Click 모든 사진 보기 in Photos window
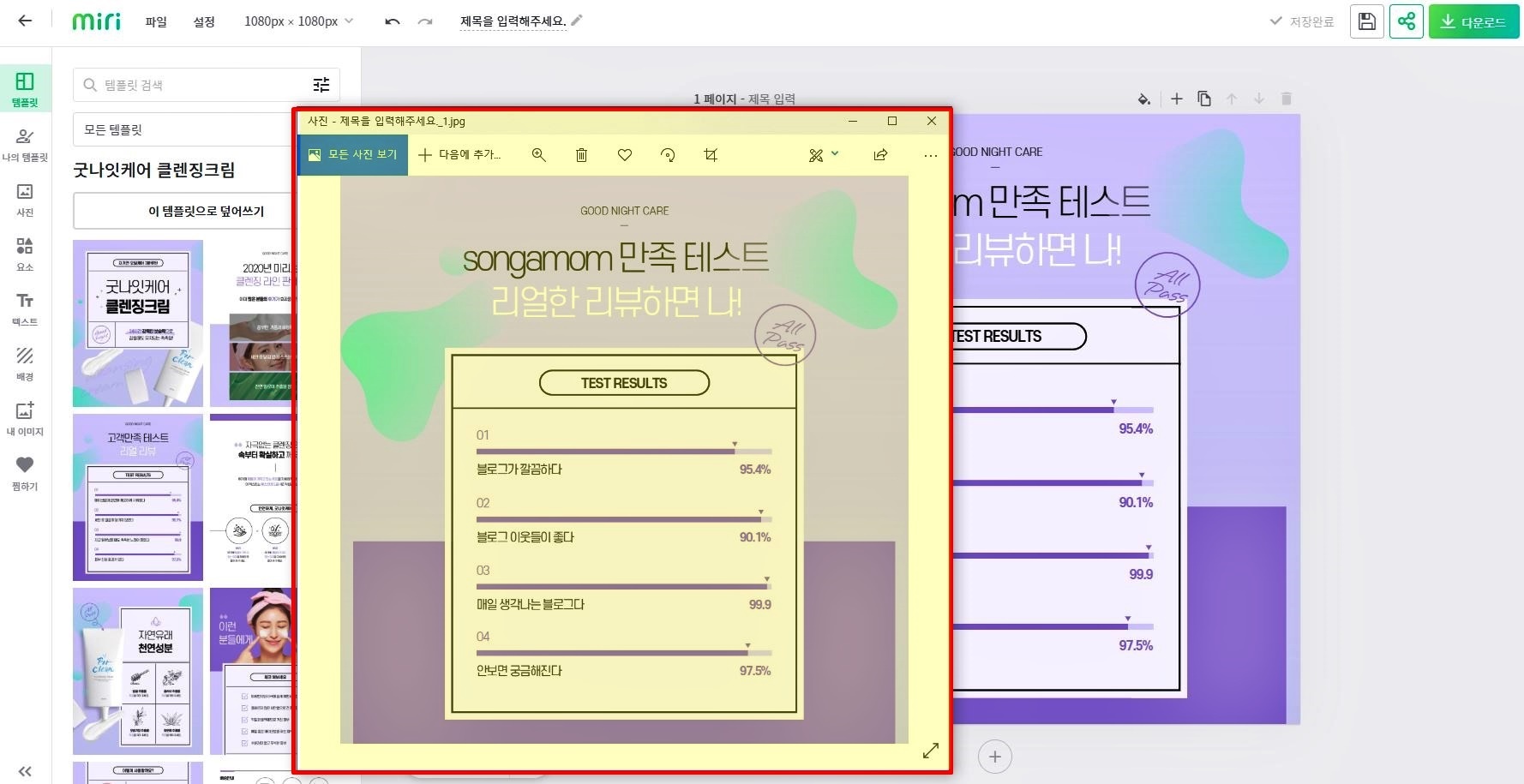 (x=352, y=154)
